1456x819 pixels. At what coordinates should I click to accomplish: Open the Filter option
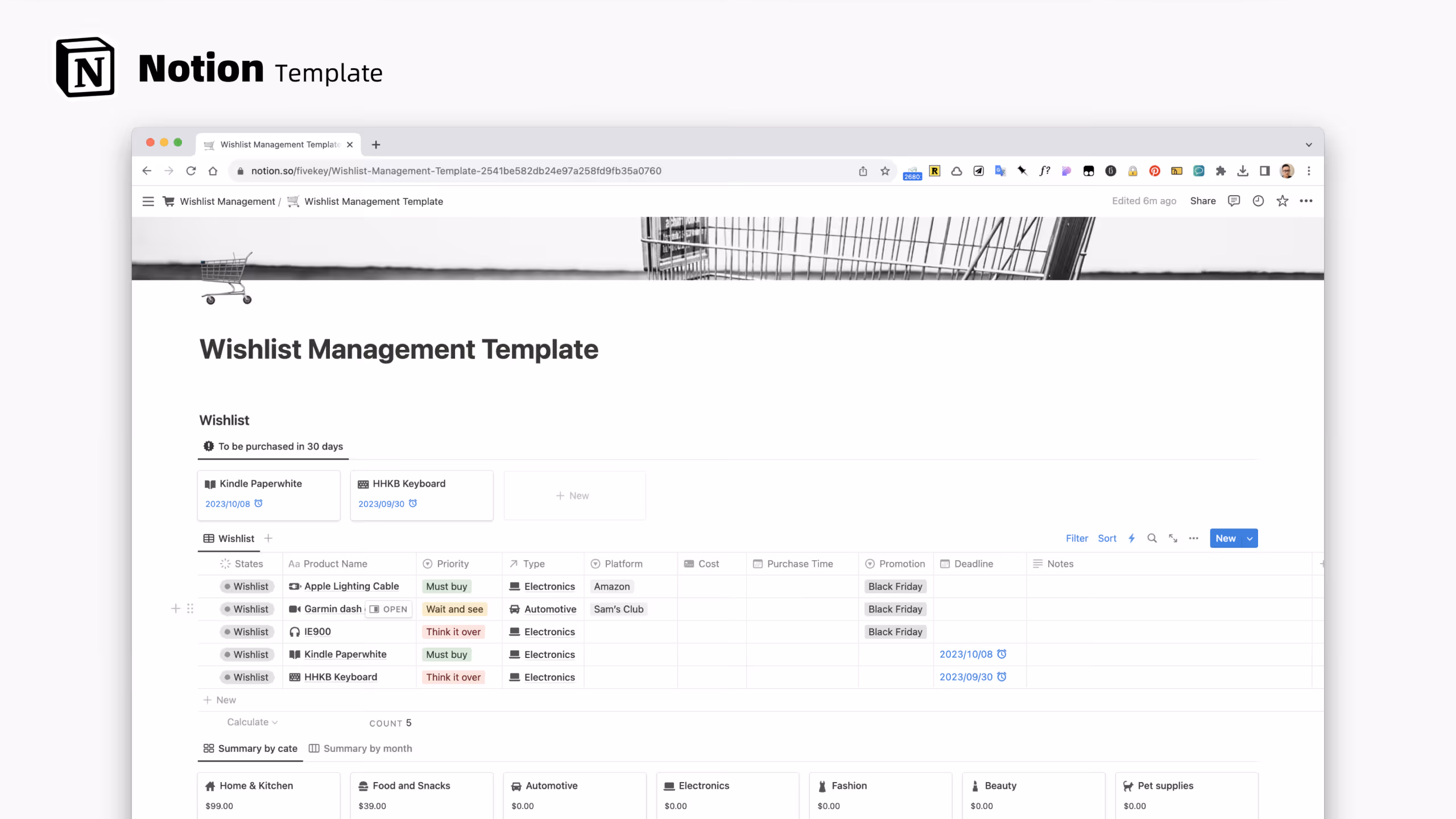pyautogui.click(x=1077, y=538)
